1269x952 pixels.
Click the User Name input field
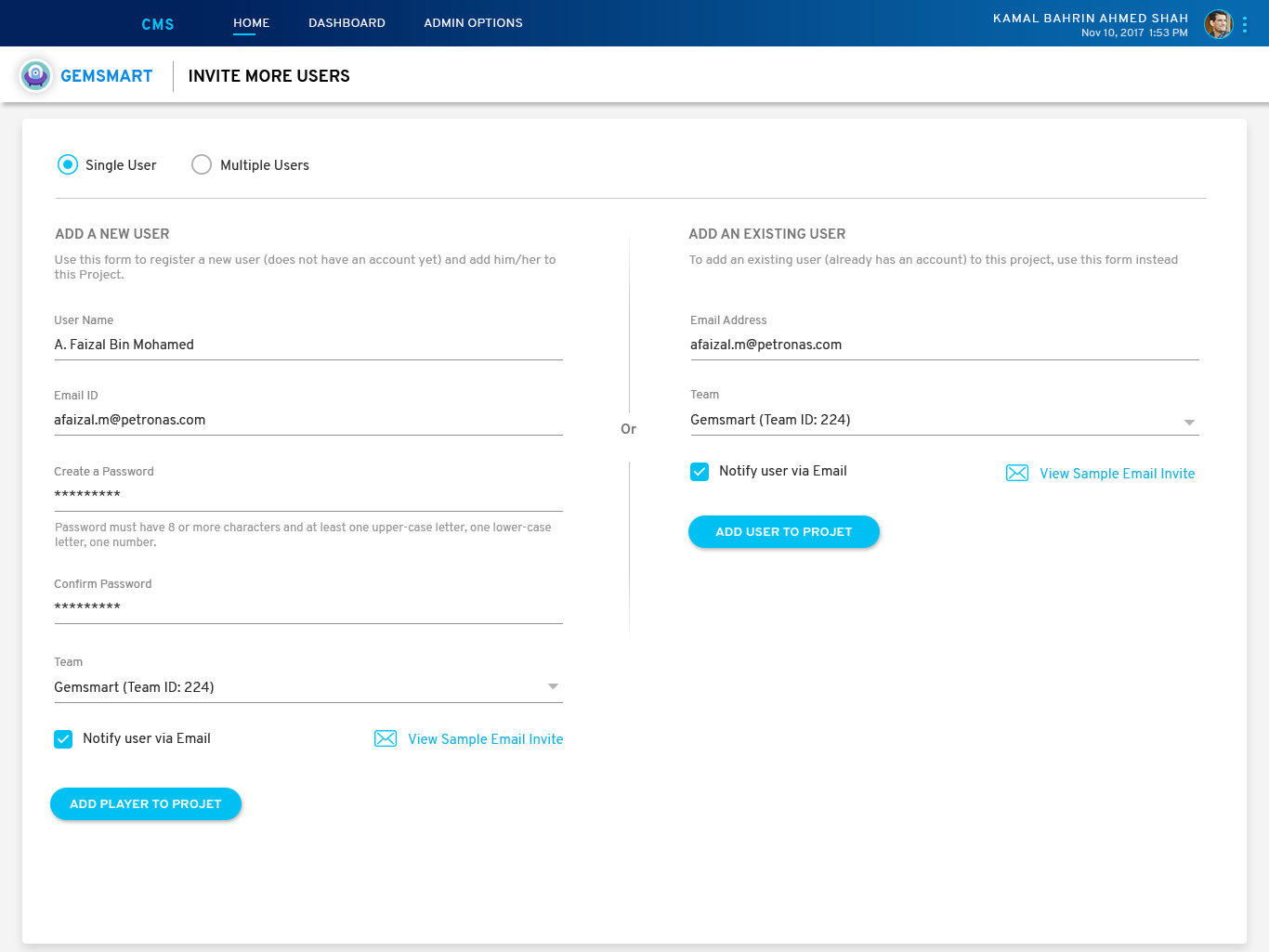[307, 345]
